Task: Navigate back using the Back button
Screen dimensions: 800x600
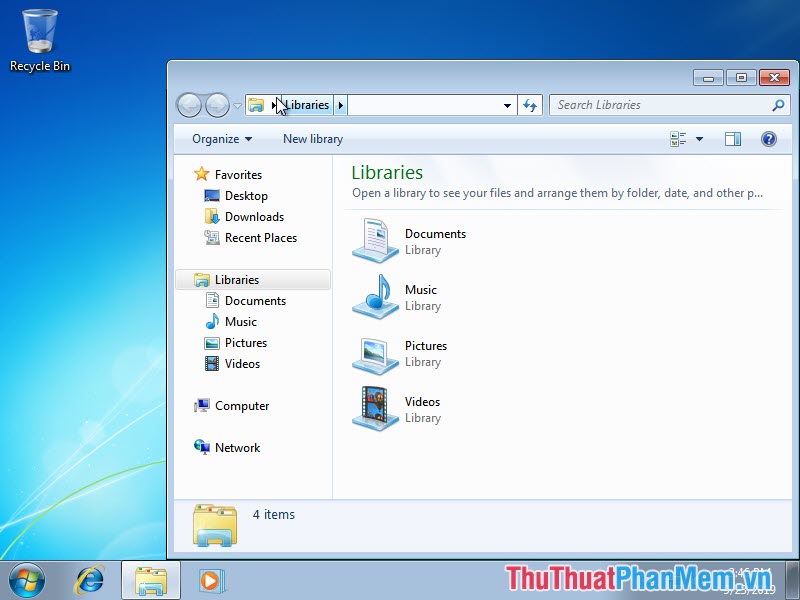Action: point(189,104)
